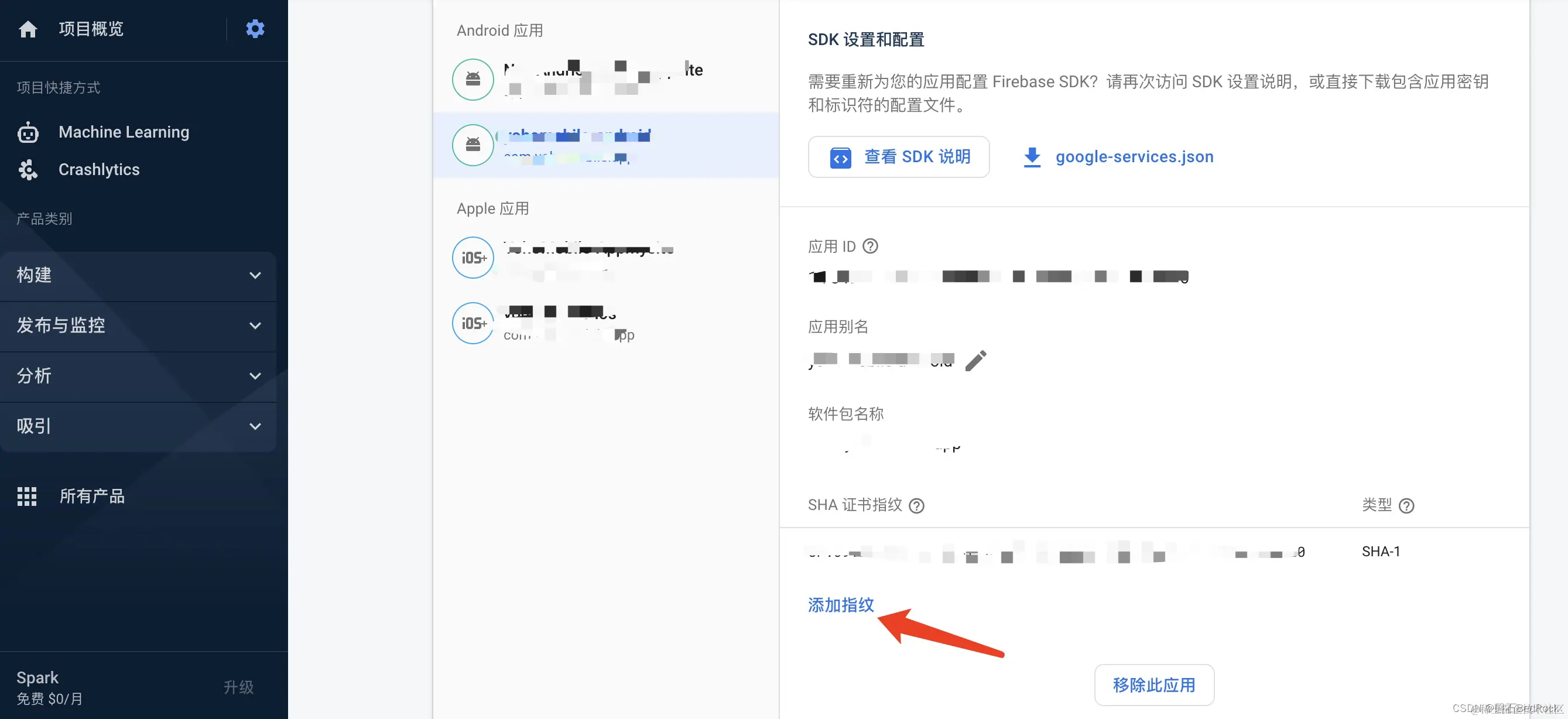This screenshot has height=719, width=1568.
Task: Click the help icon next to 类型
Action: coord(1406,505)
